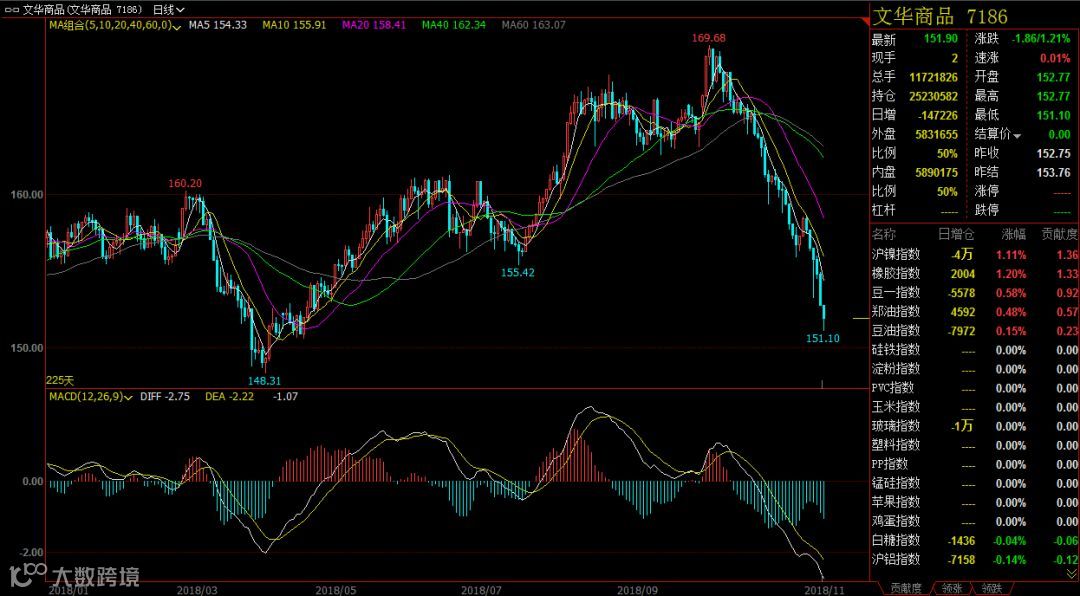Select the 硅铁指数 row
The height and width of the screenshot is (596, 1080).
coord(974,350)
